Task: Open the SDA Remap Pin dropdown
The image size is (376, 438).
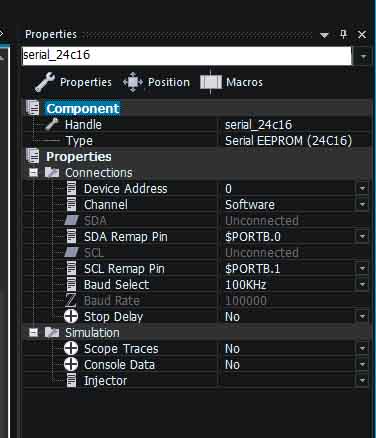Action: [362, 237]
